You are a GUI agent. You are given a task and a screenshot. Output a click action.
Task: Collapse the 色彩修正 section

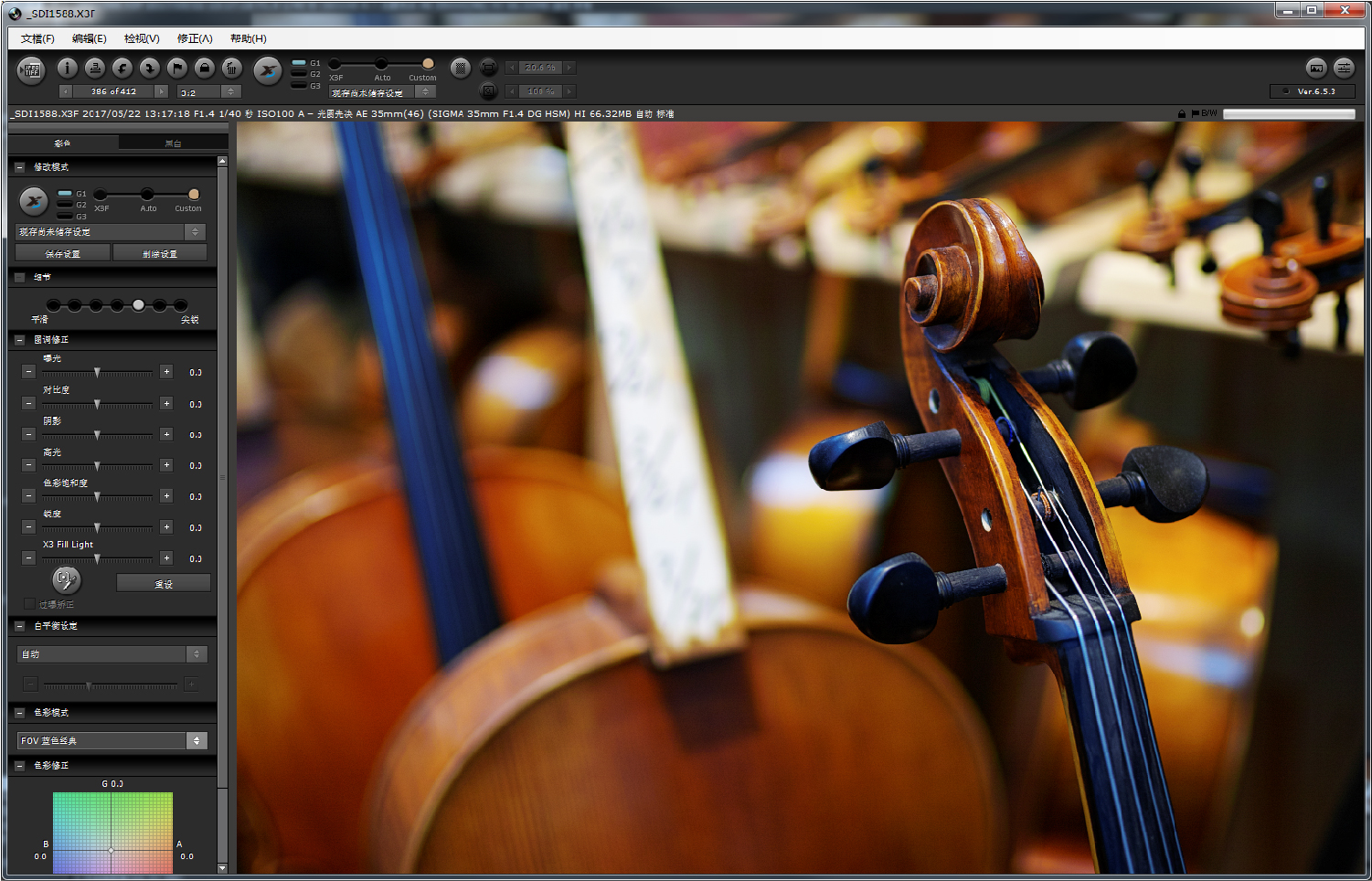(19, 766)
